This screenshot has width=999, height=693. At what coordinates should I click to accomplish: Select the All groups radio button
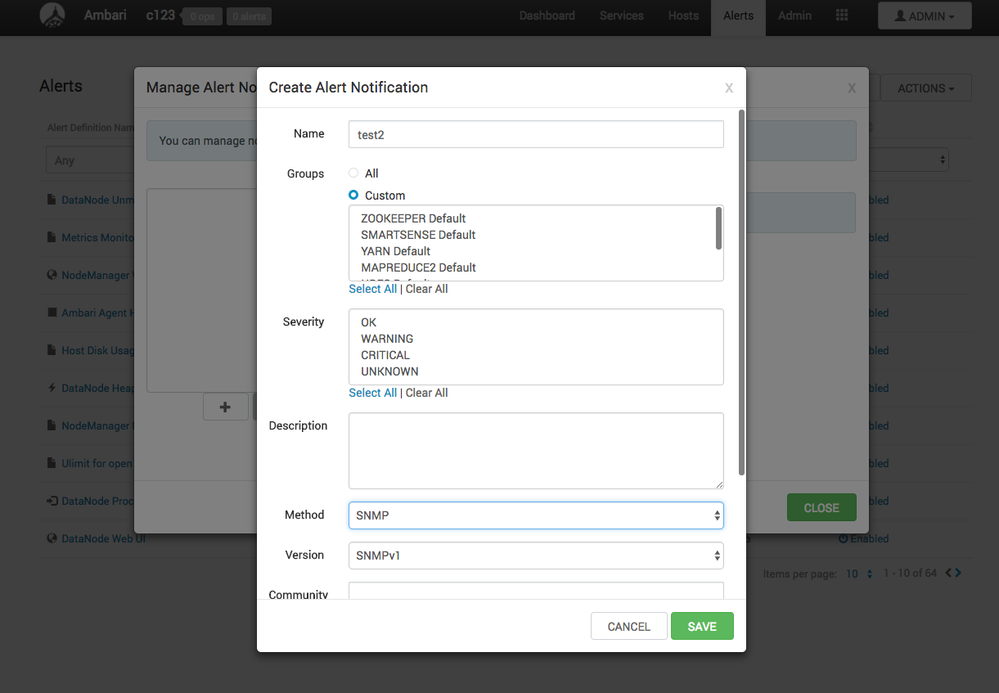coord(353,173)
